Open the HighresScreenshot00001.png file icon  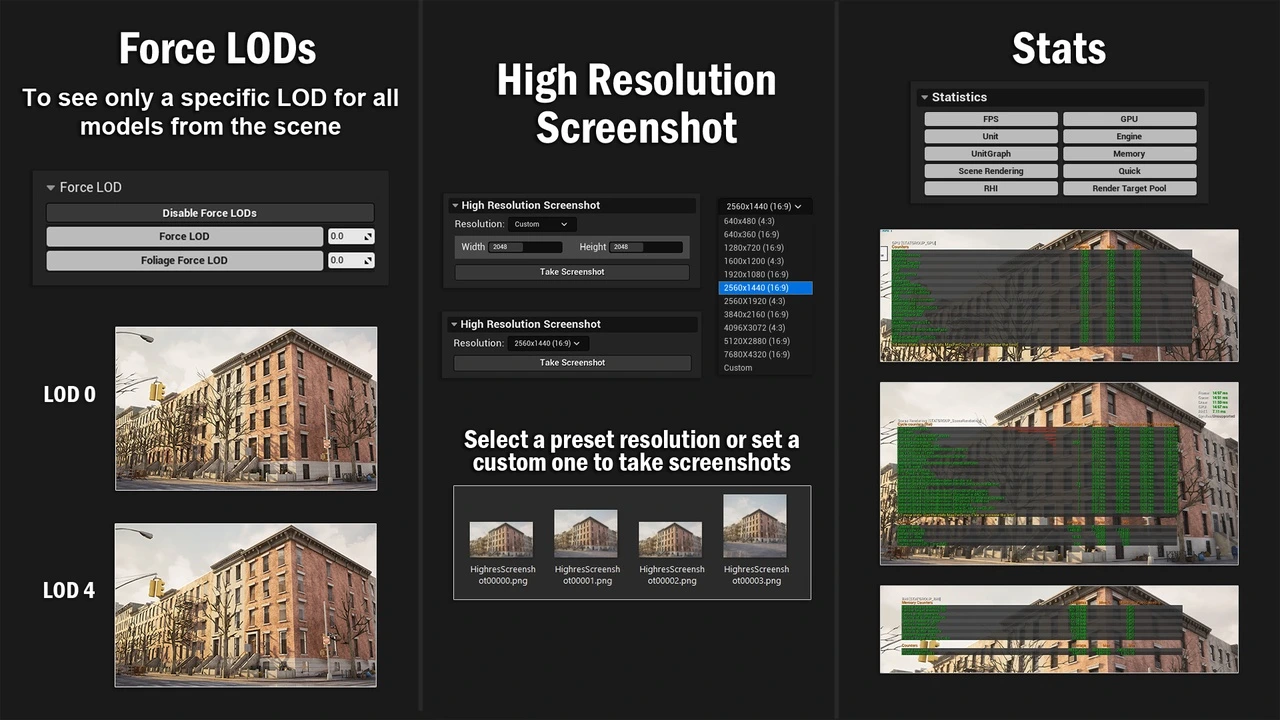click(x=586, y=533)
